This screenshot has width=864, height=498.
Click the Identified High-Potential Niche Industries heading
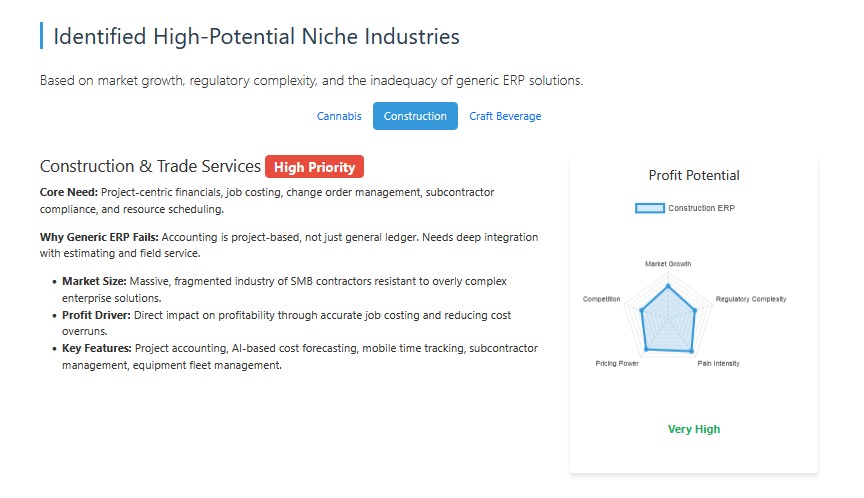(x=256, y=37)
